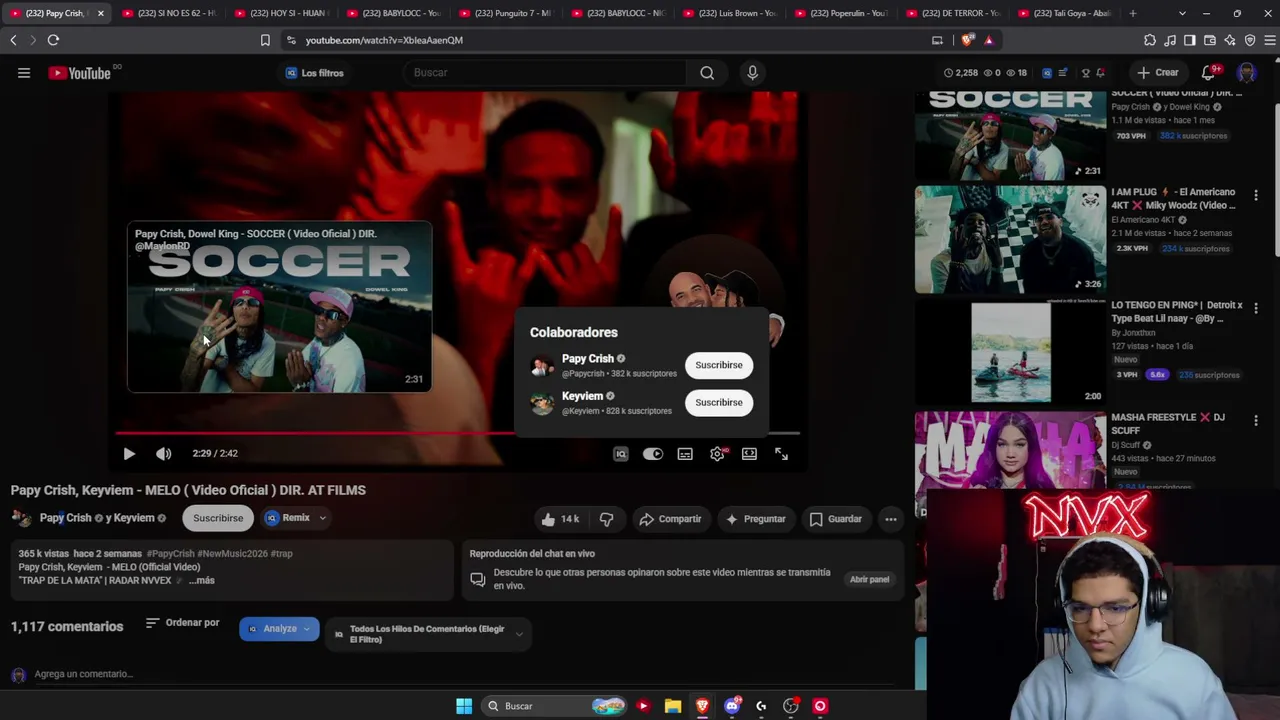1280x720 pixels.
Task: Open the SOCCER end-screen video card
Action: (x=280, y=307)
